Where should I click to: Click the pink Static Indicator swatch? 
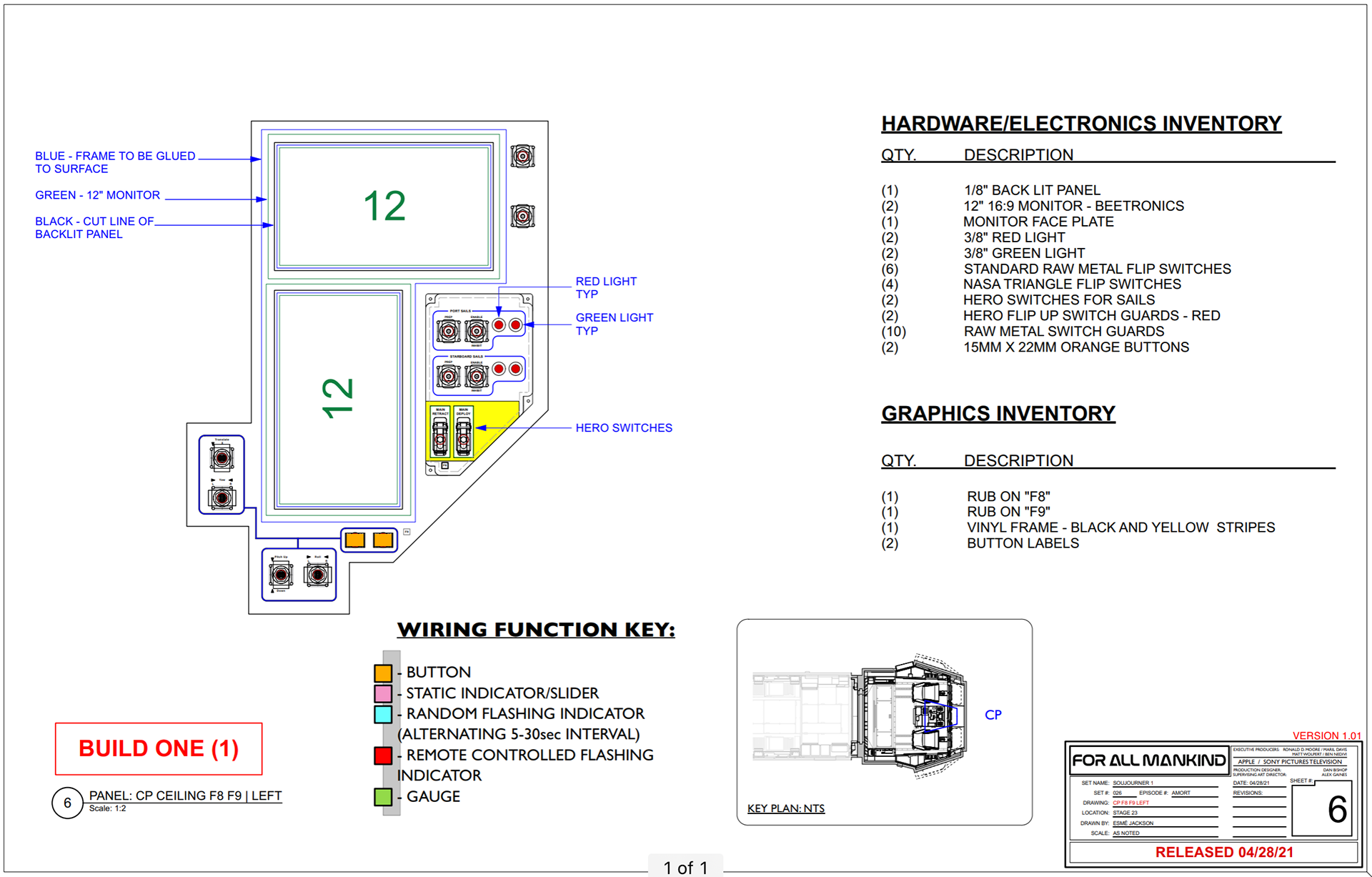coord(383,693)
